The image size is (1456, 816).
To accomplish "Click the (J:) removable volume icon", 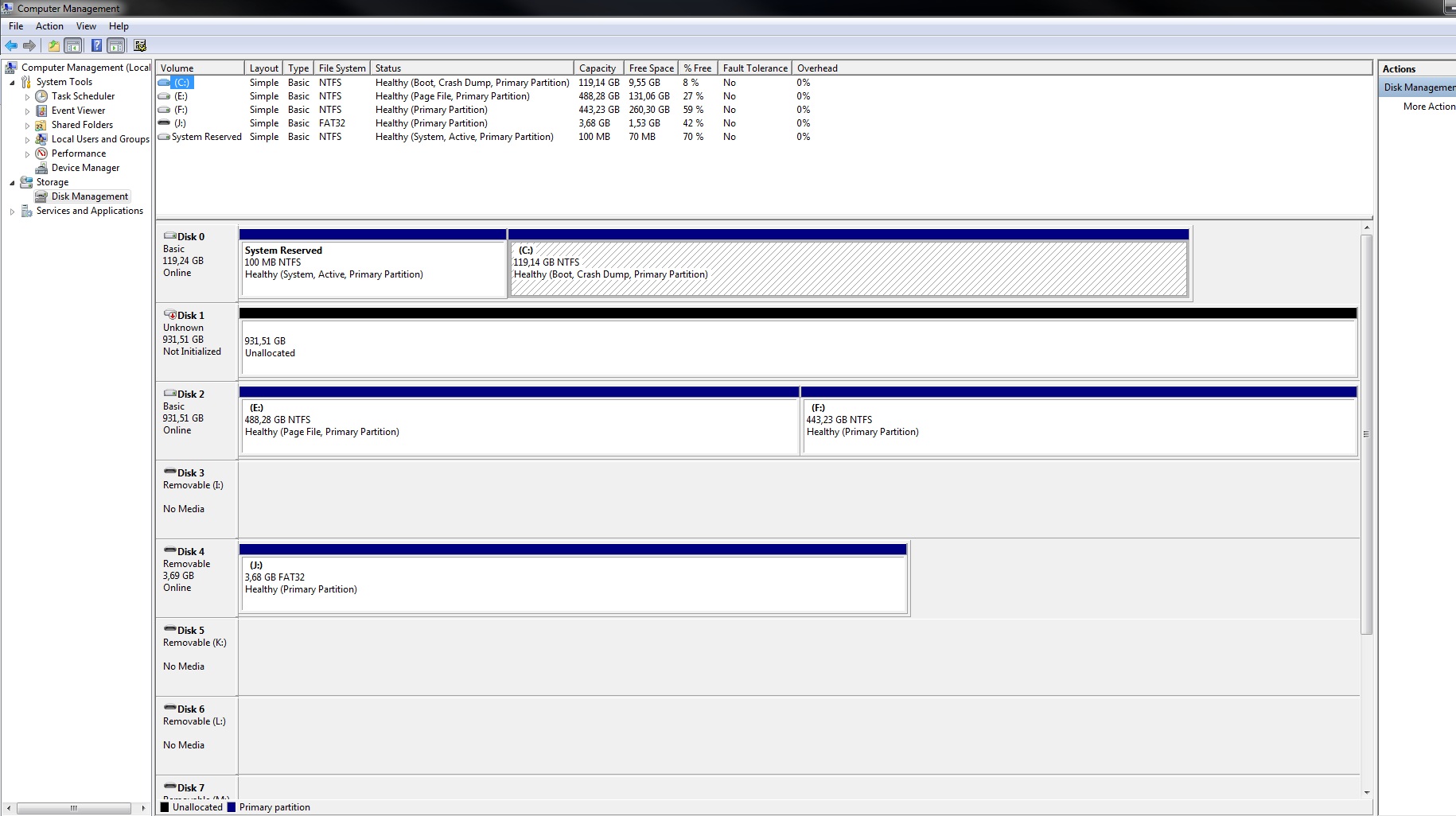I will click(164, 123).
